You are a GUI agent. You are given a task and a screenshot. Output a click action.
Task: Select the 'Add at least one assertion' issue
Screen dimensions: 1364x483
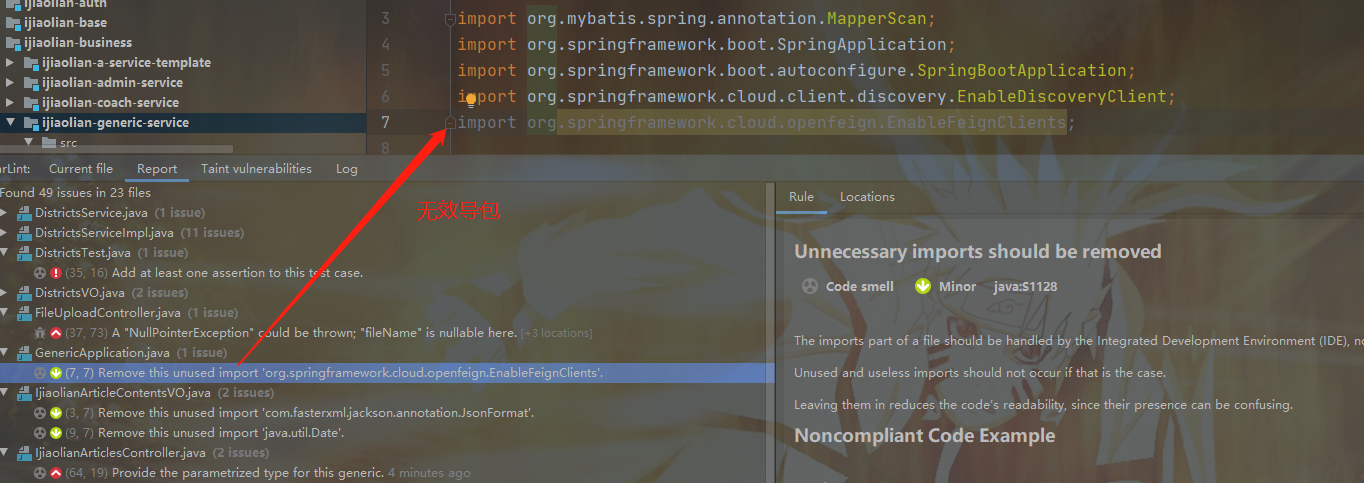coord(238,273)
